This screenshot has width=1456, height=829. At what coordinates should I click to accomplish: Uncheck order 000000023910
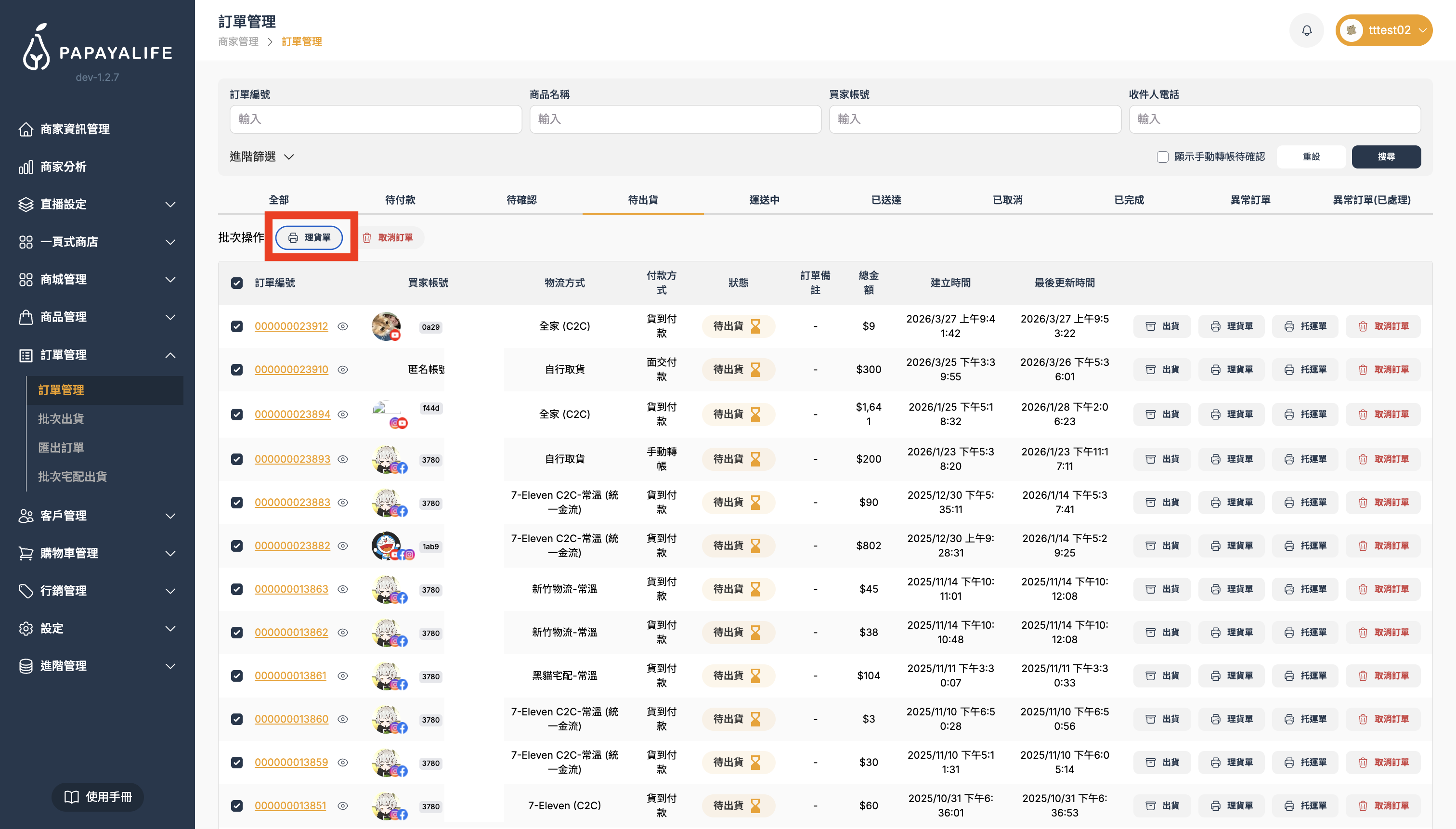[237, 370]
